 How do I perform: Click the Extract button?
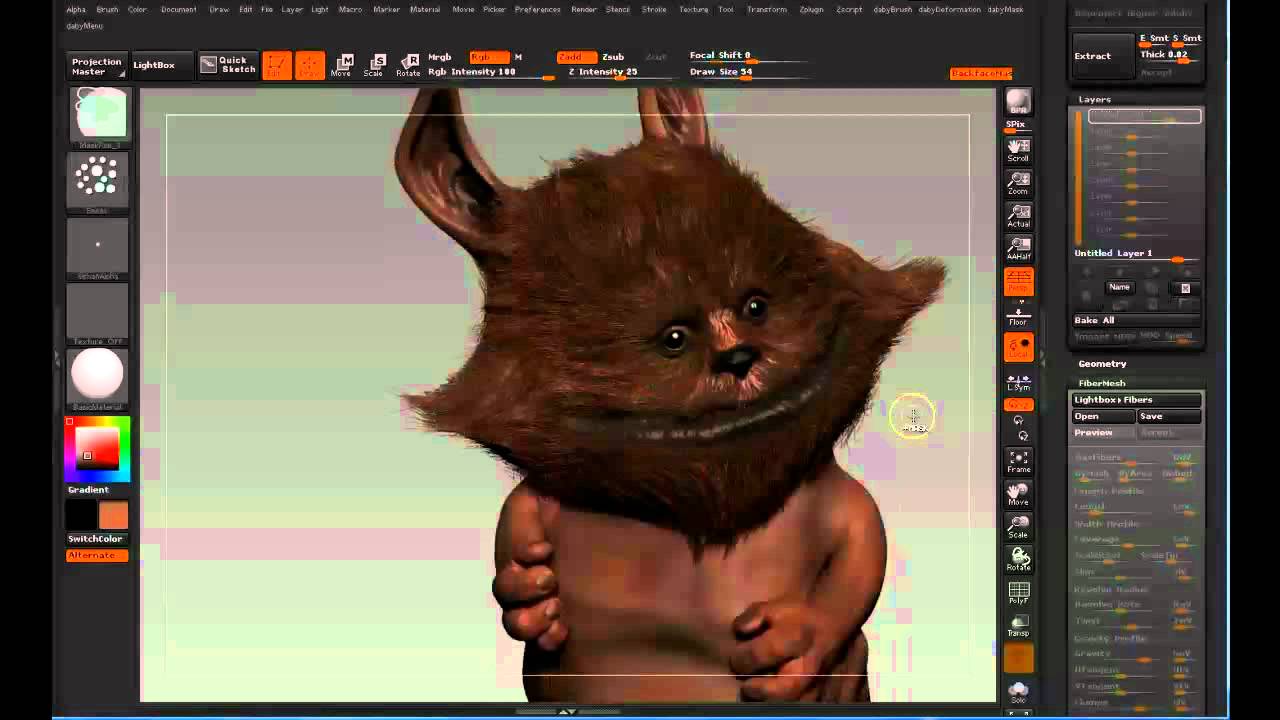(1105, 56)
